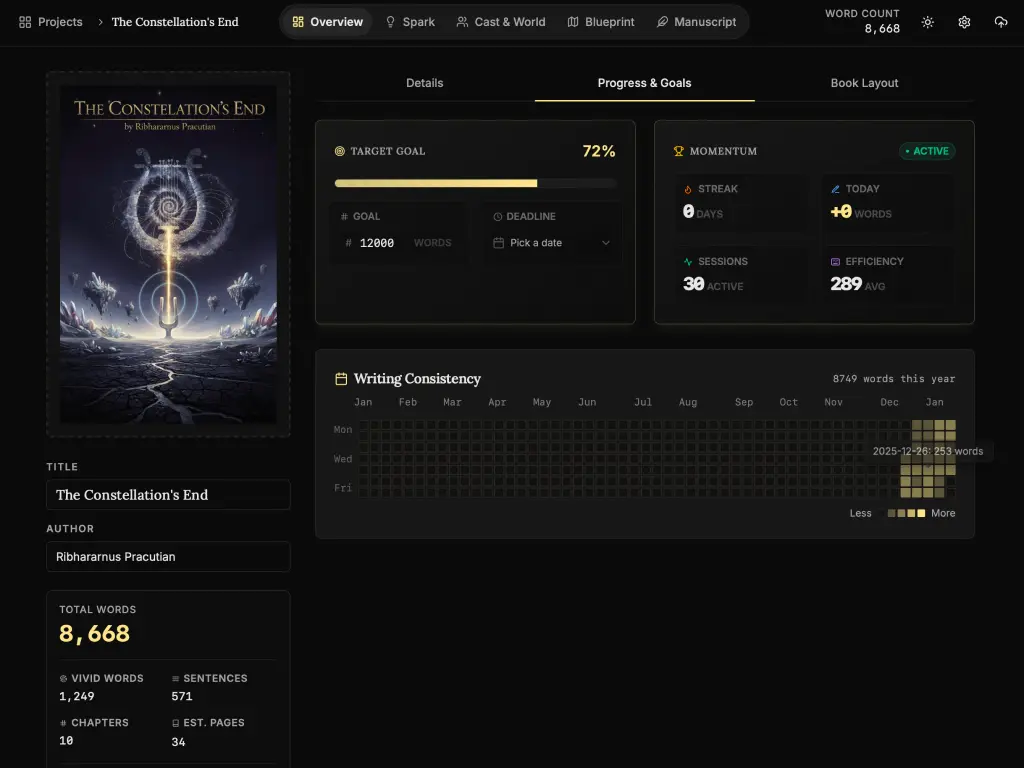Image resolution: width=1024 pixels, height=768 pixels.
Task: Go to Cast & World section
Action: [x=500, y=21]
